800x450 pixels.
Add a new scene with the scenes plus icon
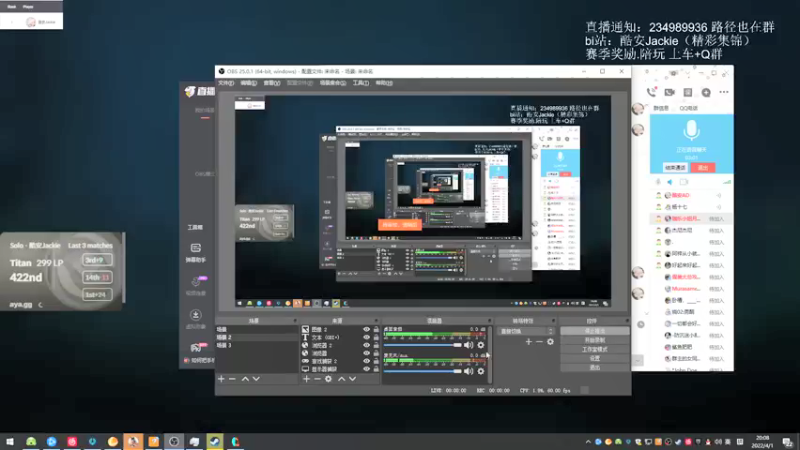pos(221,379)
